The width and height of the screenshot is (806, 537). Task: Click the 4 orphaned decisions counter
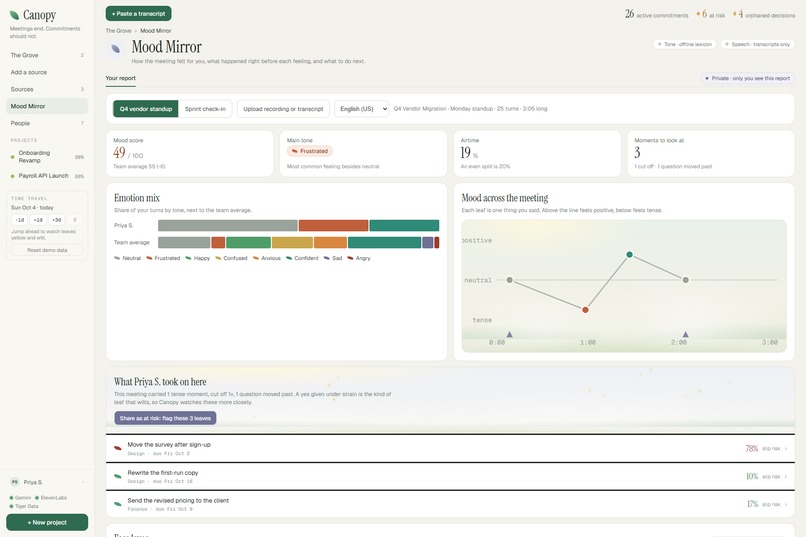[764, 14]
